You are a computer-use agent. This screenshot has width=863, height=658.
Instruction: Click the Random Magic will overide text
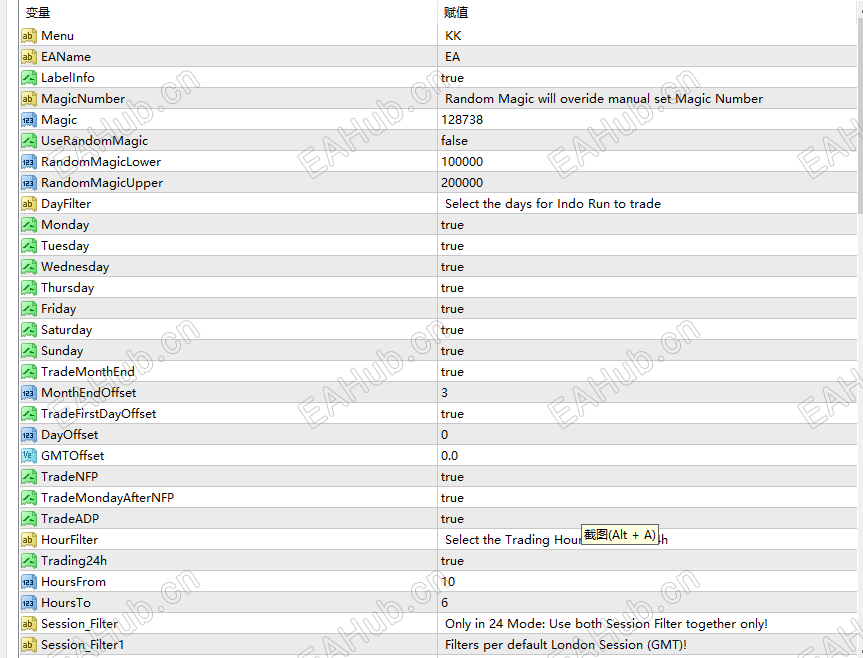pos(604,99)
